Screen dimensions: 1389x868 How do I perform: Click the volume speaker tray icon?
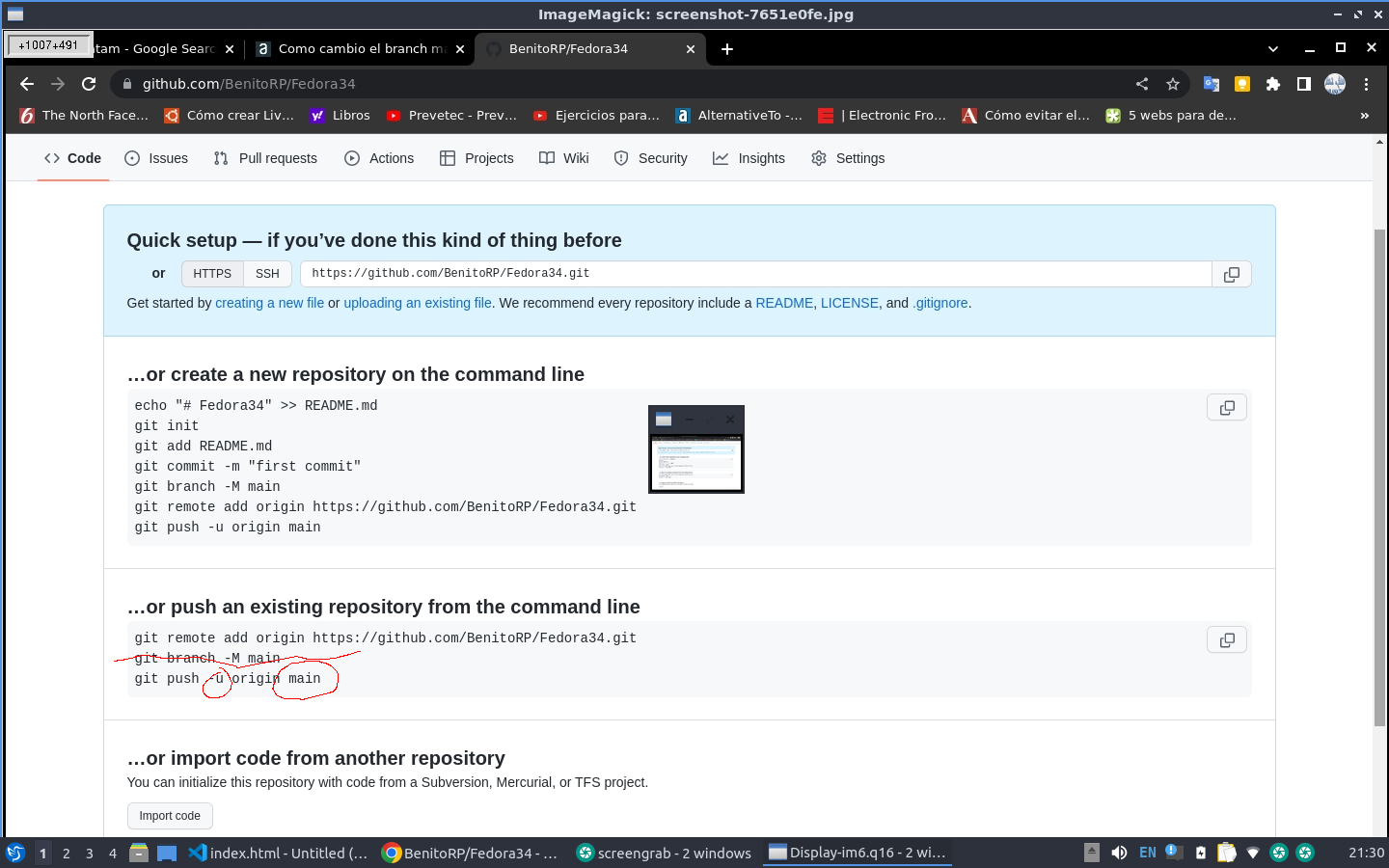[1119, 854]
